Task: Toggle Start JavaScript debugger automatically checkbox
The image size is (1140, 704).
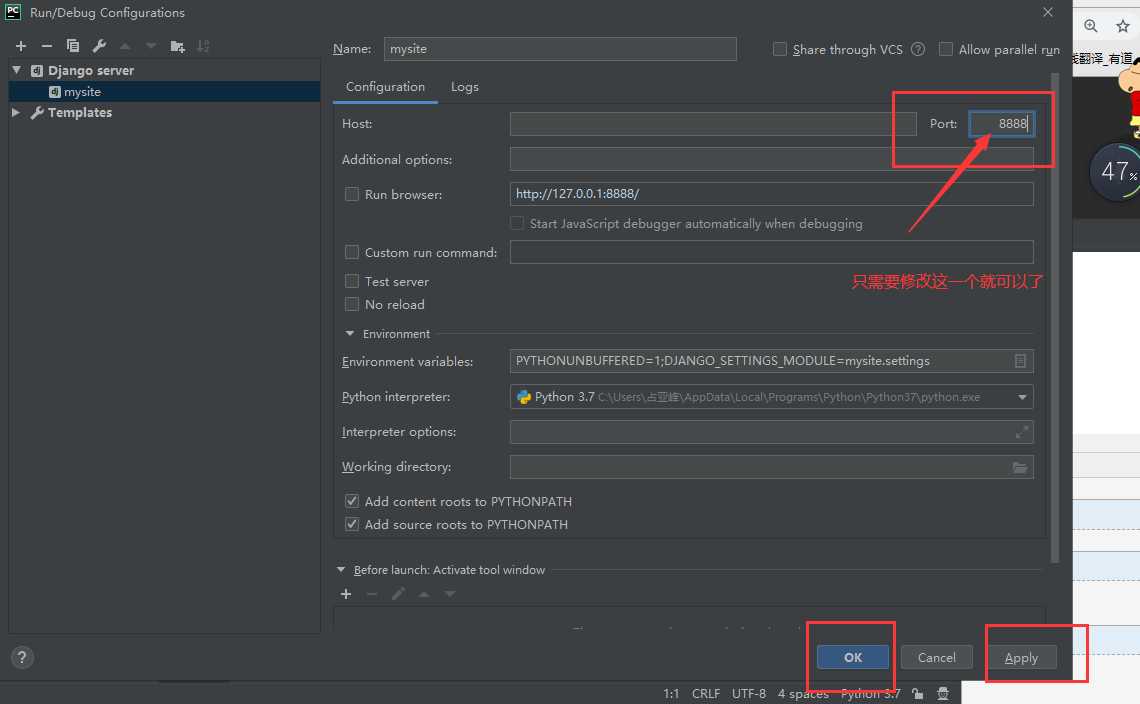Action: (x=517, y=223)
